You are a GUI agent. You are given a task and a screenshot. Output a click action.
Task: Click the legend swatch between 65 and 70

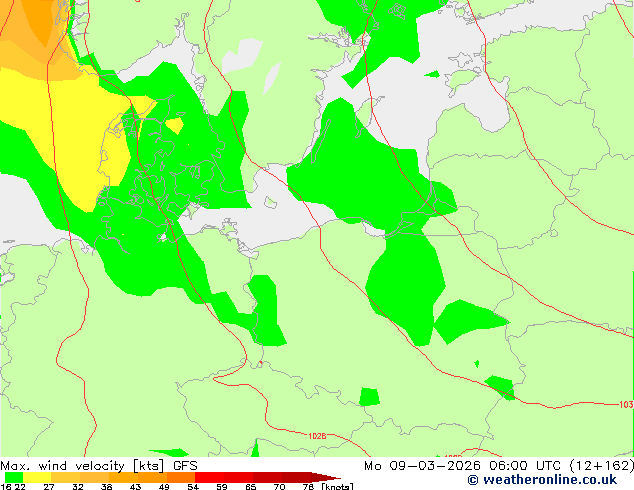click(x=268, y=477)
